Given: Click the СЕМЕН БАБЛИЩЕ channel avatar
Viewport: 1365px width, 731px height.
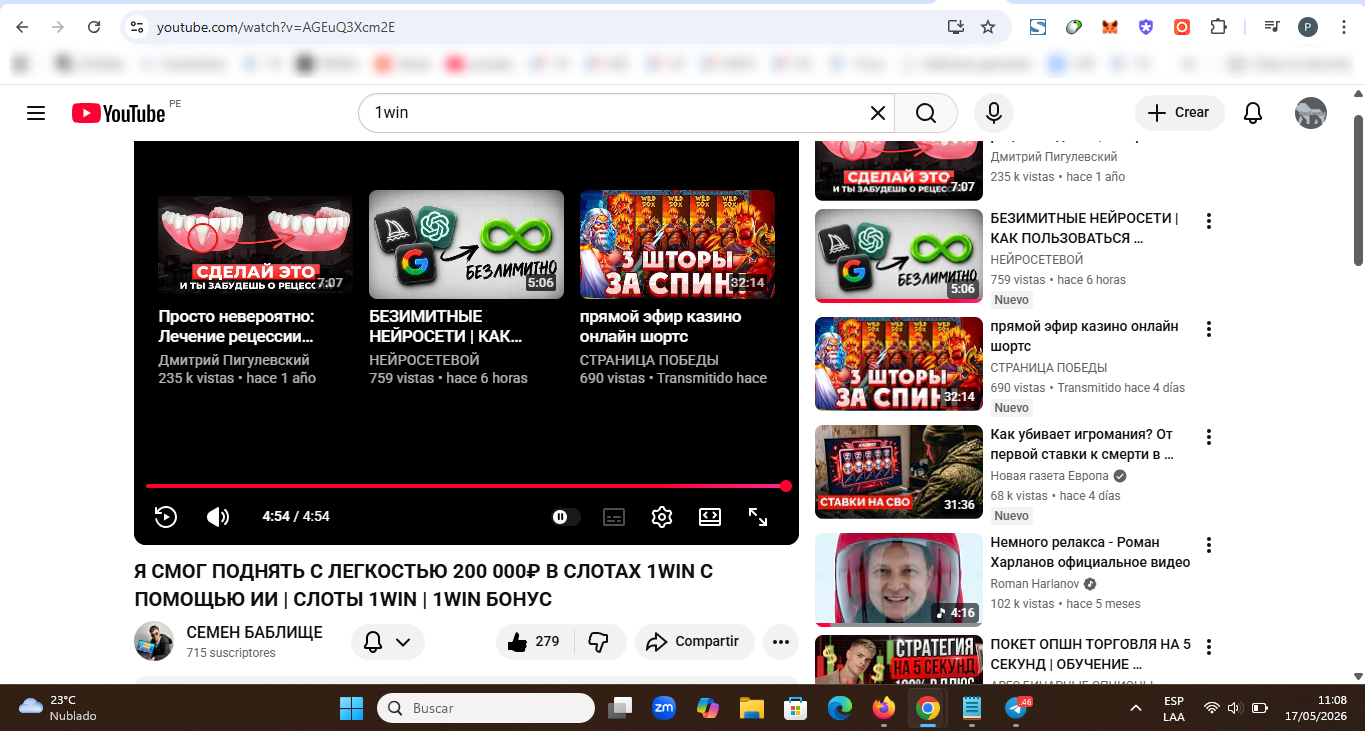Looking at the screenshot, I should tap(154, 641).
